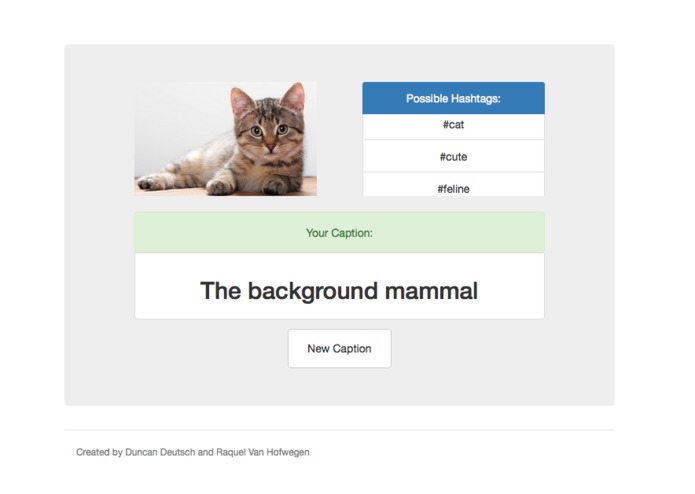Click the kitten's outstretched paw on the left
Viewport: 695px width, 494px height.
coord(151,182)
